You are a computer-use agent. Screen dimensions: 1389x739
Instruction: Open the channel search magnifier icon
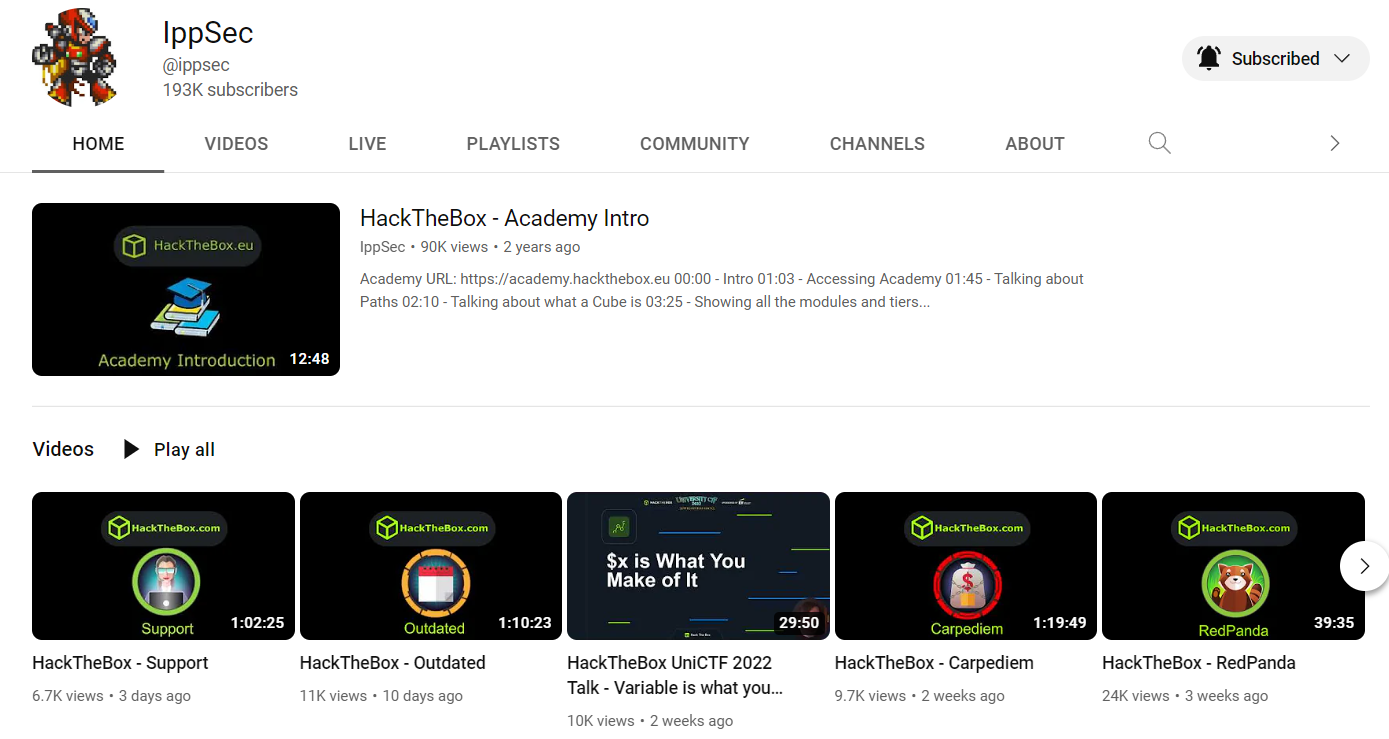[1159, 143]
